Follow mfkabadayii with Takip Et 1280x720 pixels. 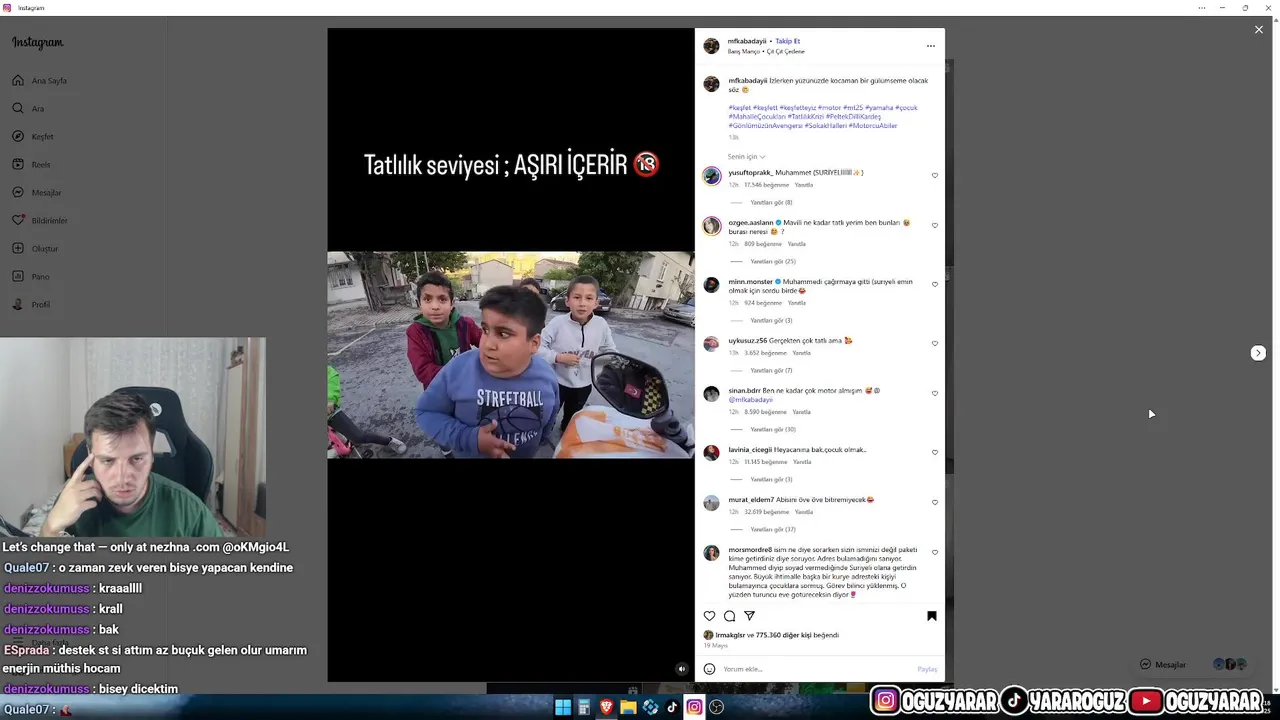(788, 41)
